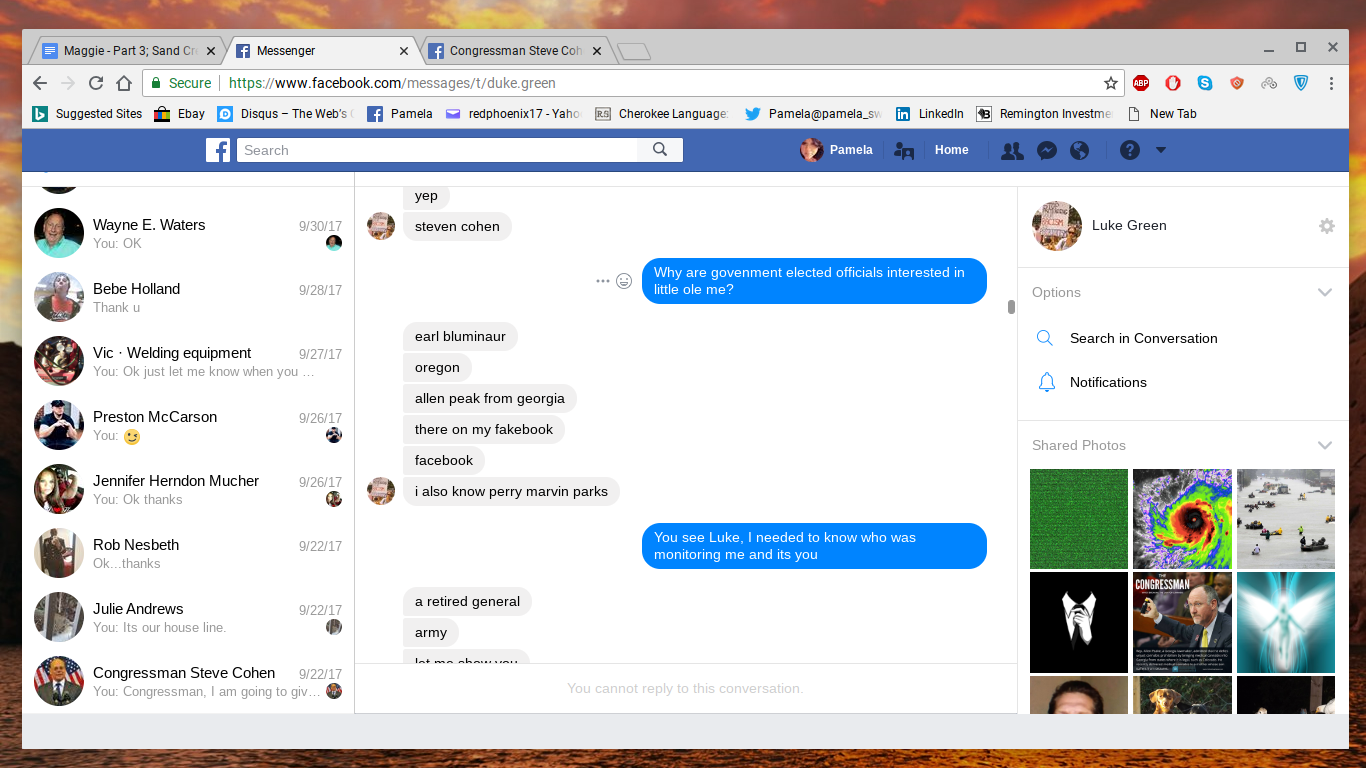Viewport: 1366px width, 768px height.
Task: Click the 'a retired general' message
Action: click(467, 602)
